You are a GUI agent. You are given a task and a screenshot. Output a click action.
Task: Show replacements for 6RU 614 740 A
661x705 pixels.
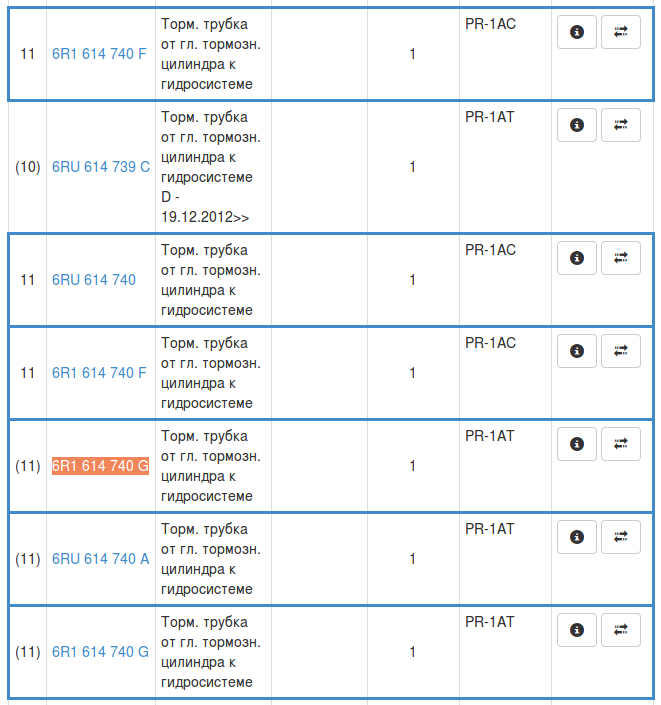click(x=621, y=537)
